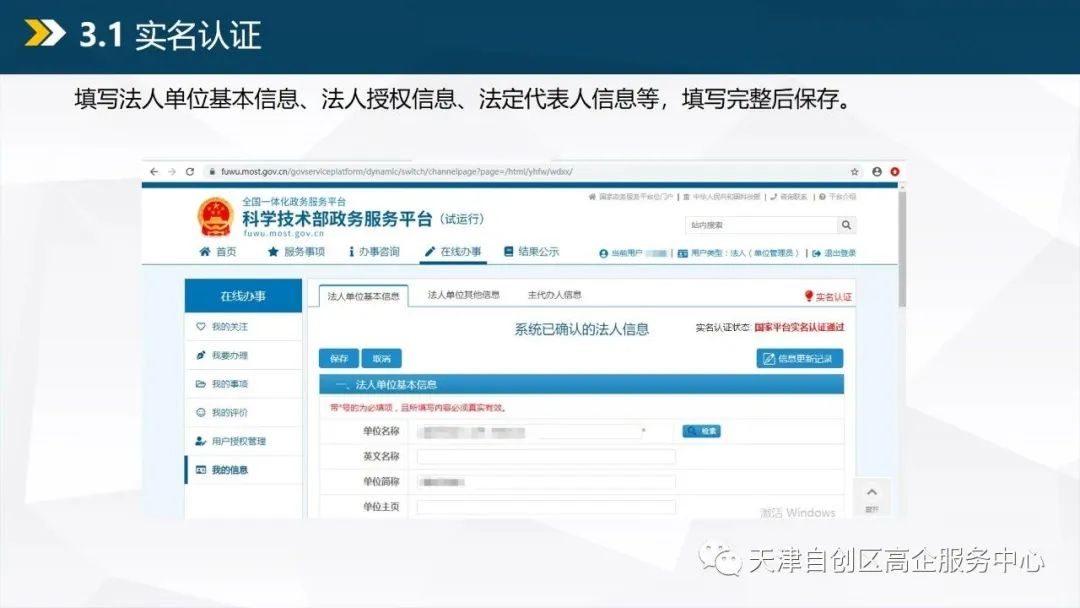This screenshot has height=608, width=1080.
Task: Select 我的事项 in sidebar
Action: click(x=243, y=384)
